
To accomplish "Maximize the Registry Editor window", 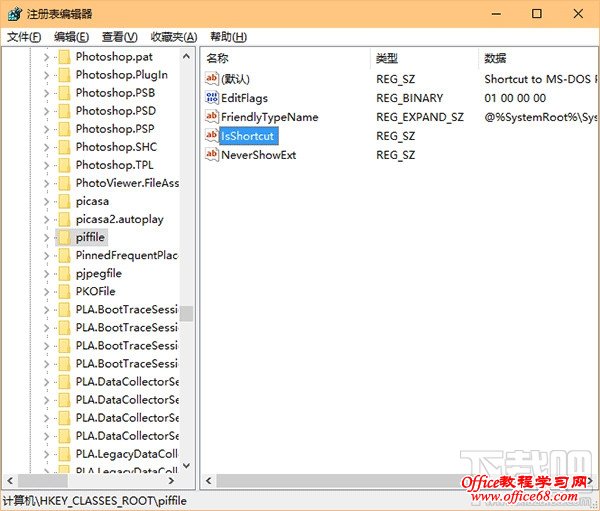I will coord(537,14).
